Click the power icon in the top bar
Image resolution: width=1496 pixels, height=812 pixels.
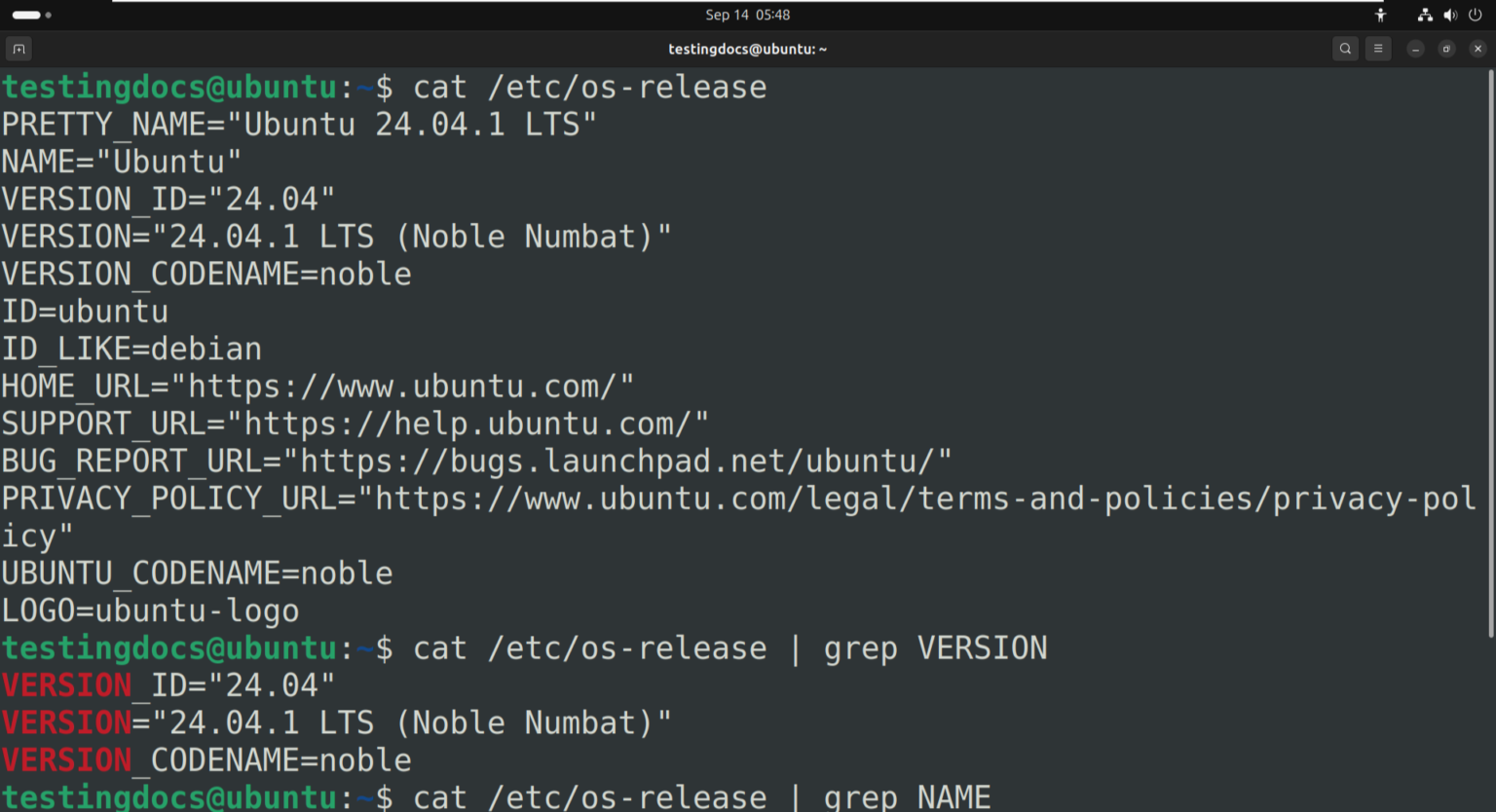point(1474,15)
